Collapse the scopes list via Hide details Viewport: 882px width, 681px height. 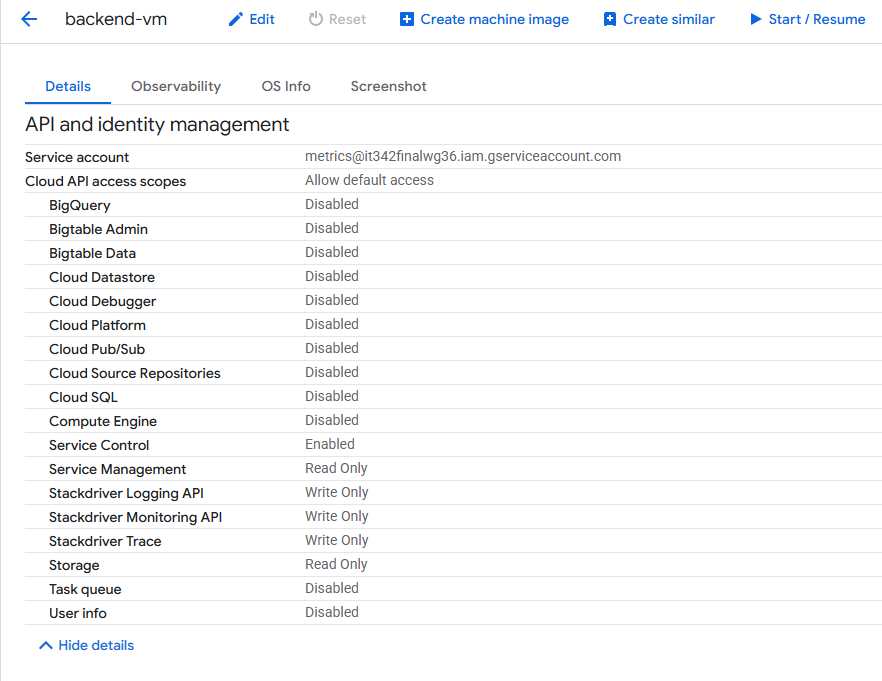click(x=96, y=645)
